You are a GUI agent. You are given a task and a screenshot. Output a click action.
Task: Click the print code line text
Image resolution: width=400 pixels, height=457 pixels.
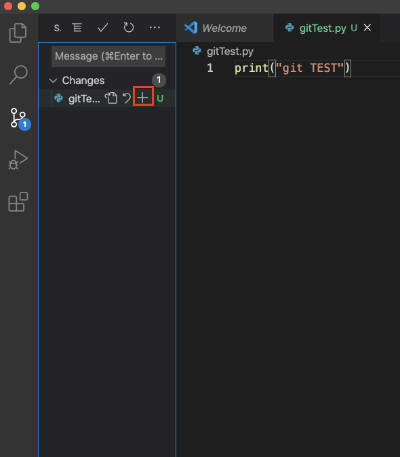293,68
